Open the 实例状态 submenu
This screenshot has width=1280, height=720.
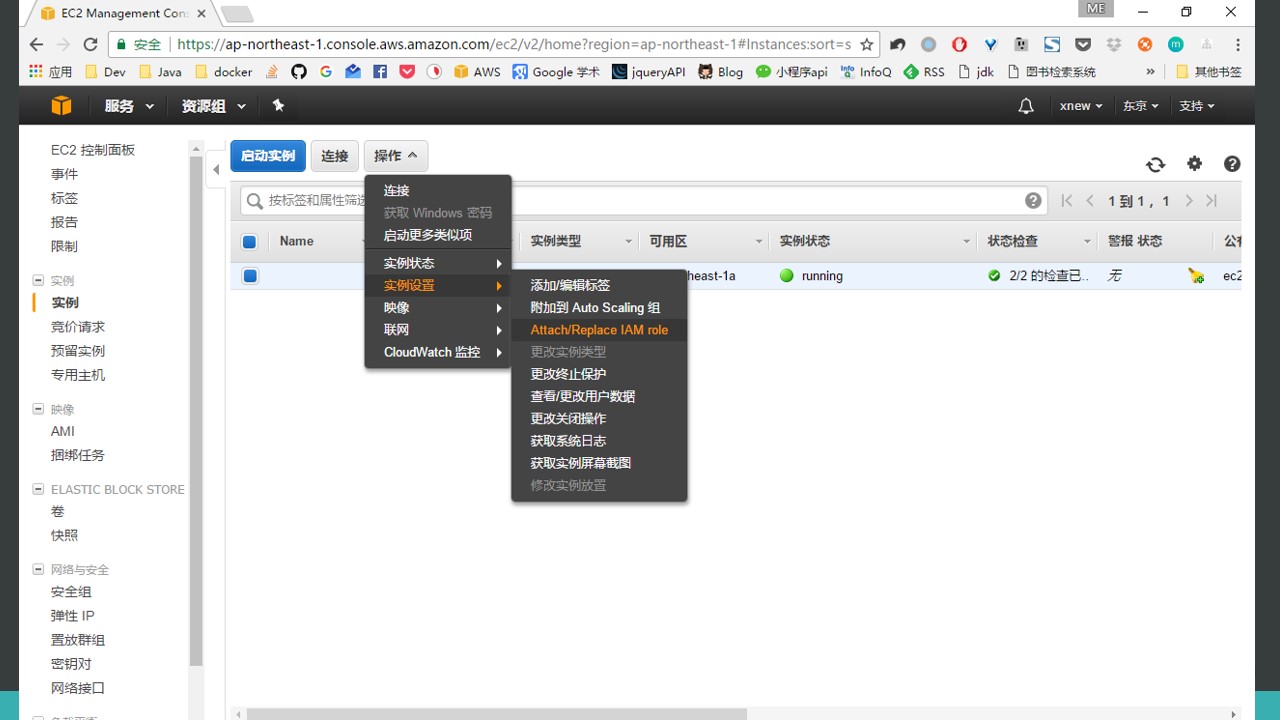click(438, 263)
